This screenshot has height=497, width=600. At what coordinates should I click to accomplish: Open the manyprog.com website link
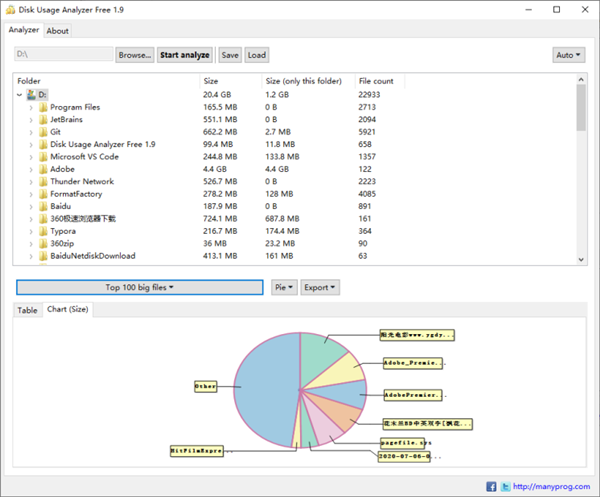click(x=554, y=486)
